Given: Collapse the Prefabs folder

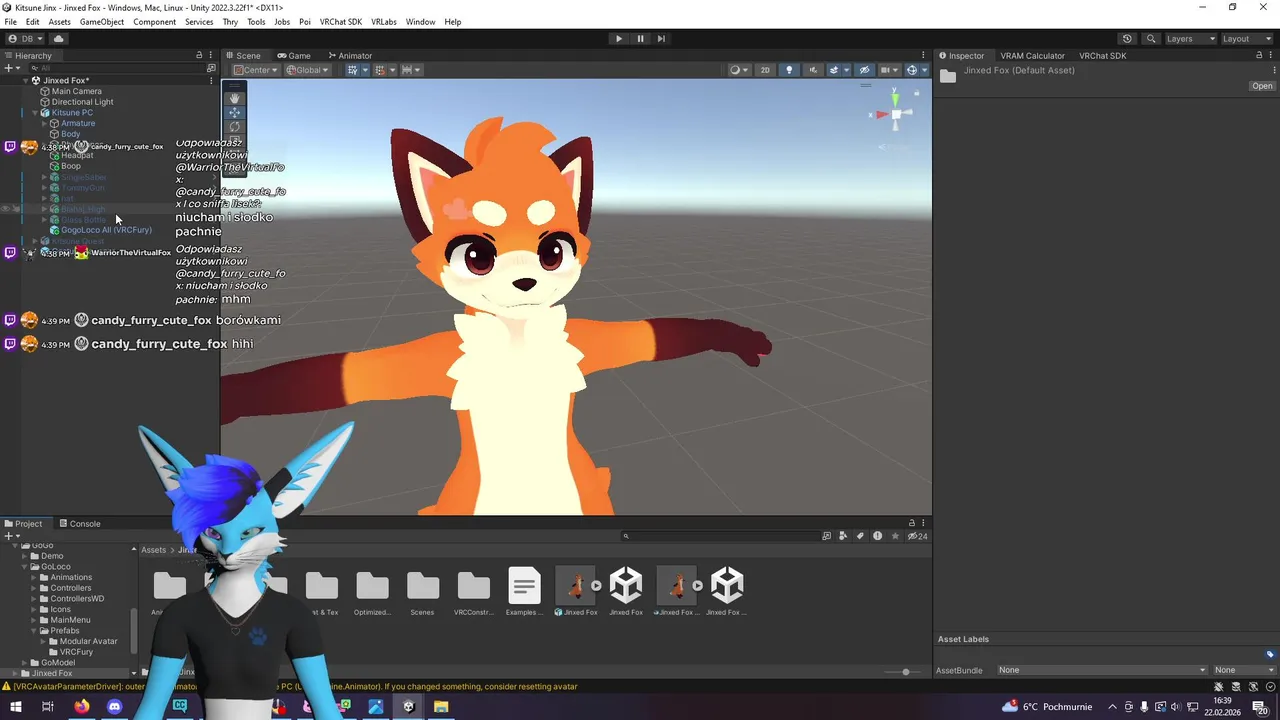Looking at the screenshot, I should click(35, 631).
